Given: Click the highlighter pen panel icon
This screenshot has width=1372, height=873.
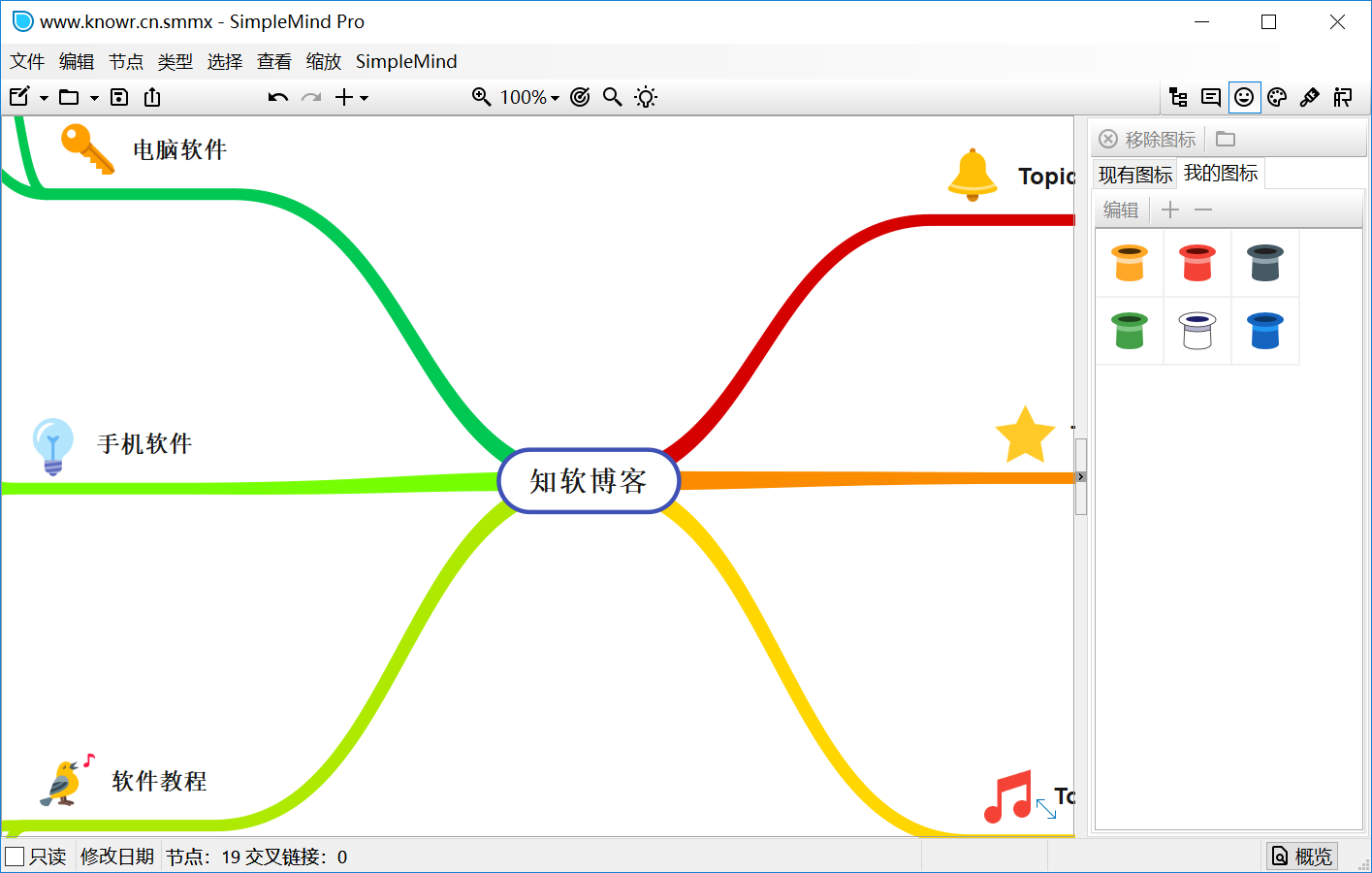Looking at the screenshot, I should (1310, 97).
